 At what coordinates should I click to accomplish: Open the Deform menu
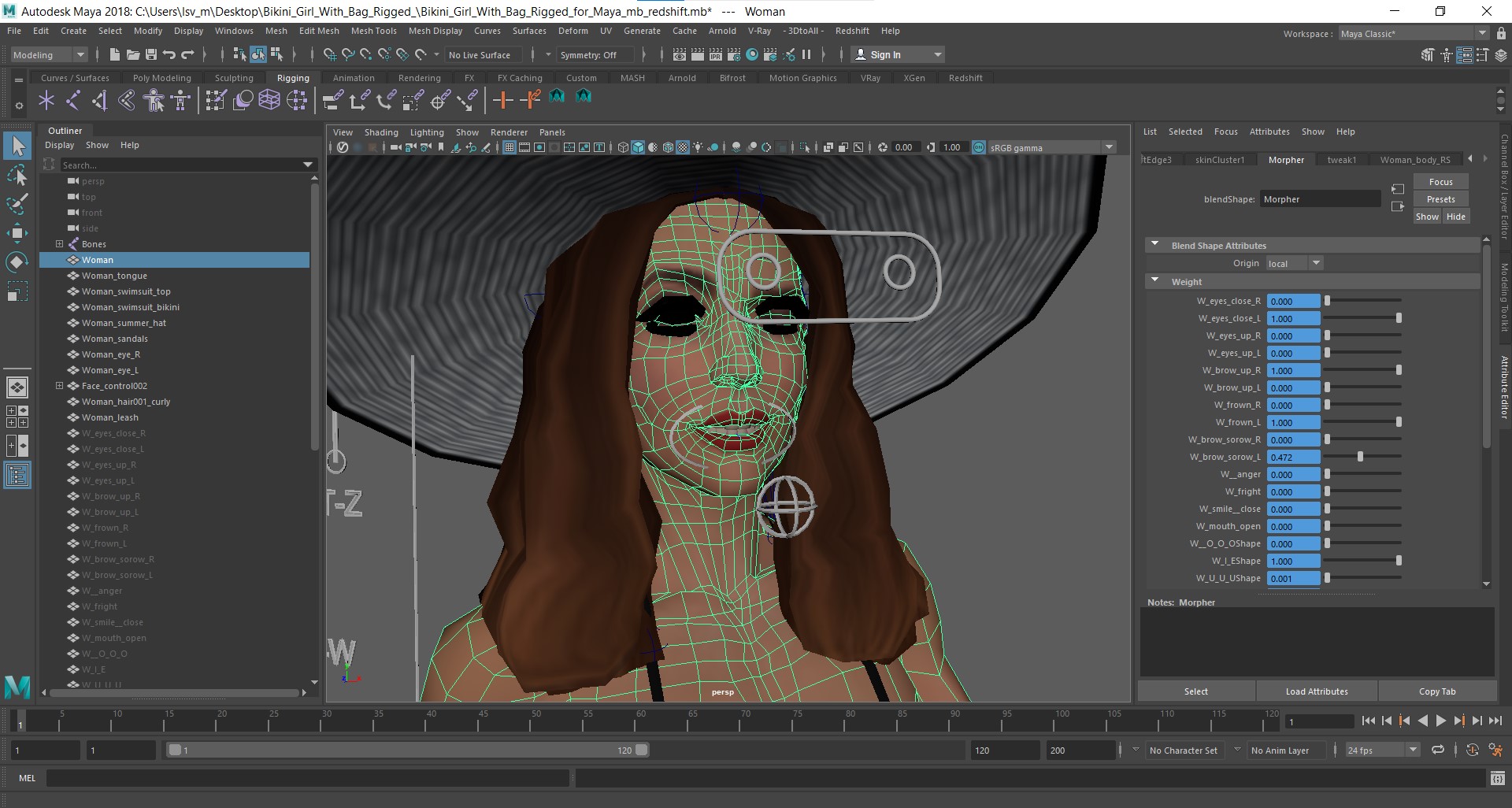(573, 31)
